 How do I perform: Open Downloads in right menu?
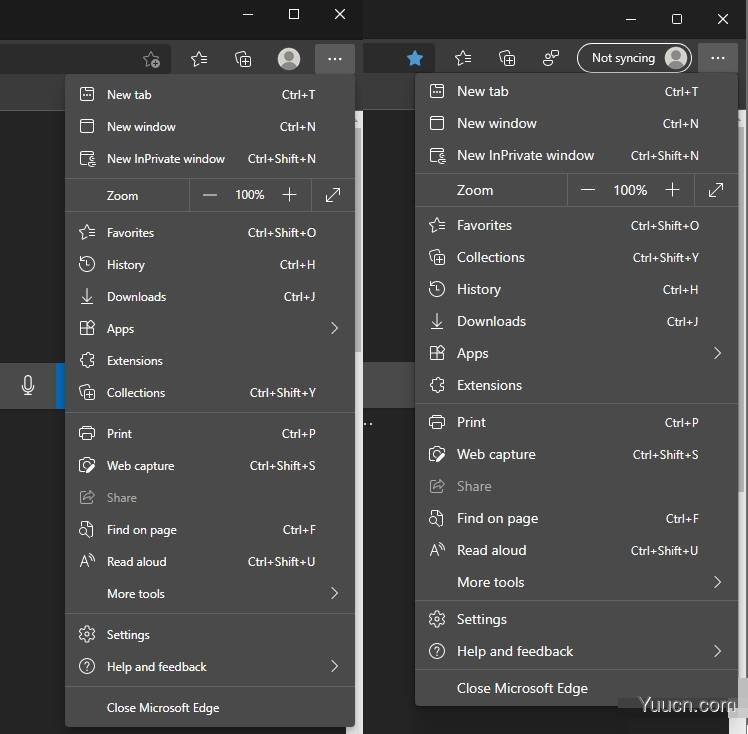click(x=577, y=321)
